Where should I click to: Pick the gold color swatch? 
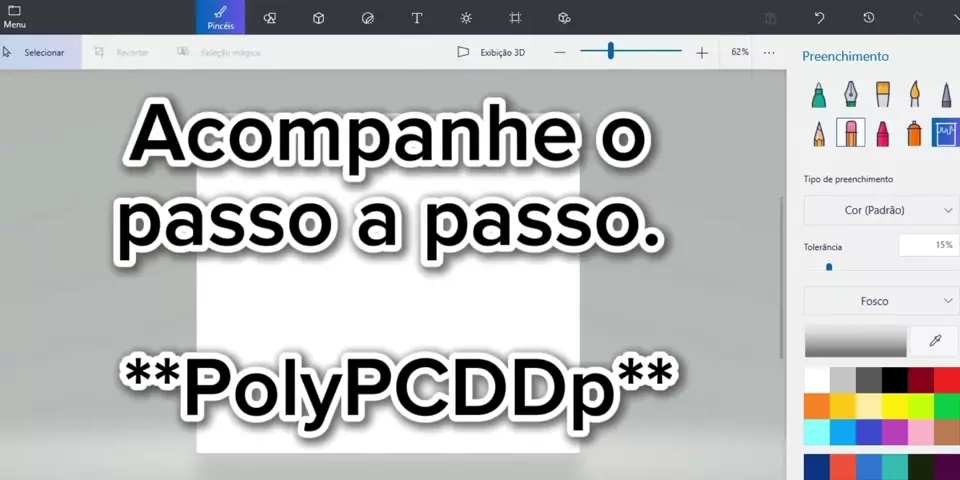pyautogui.click(x=843, y=406)
